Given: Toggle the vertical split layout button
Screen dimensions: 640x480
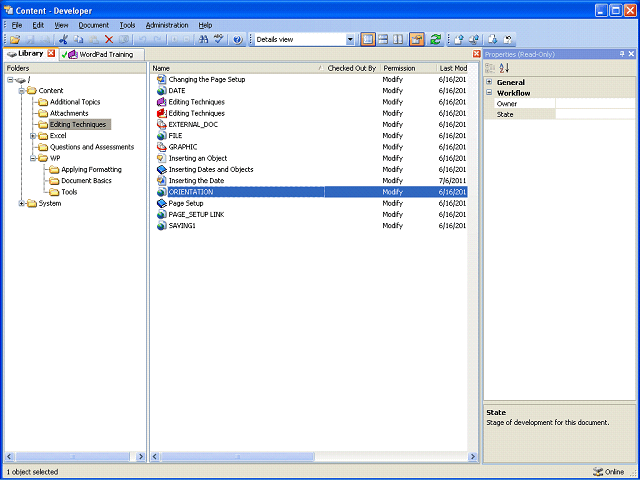Looking at the screenshot, I should pos(398,40).
